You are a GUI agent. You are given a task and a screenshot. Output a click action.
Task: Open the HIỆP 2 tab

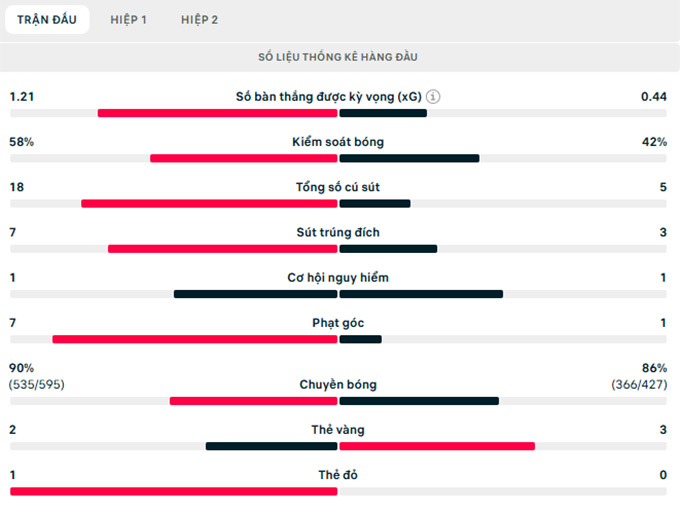(200, 20)
